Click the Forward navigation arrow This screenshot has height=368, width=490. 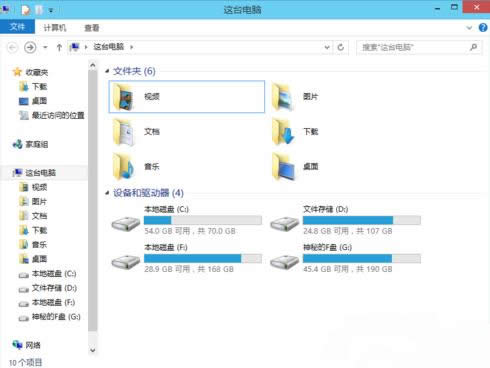click(x=30, y=47)
